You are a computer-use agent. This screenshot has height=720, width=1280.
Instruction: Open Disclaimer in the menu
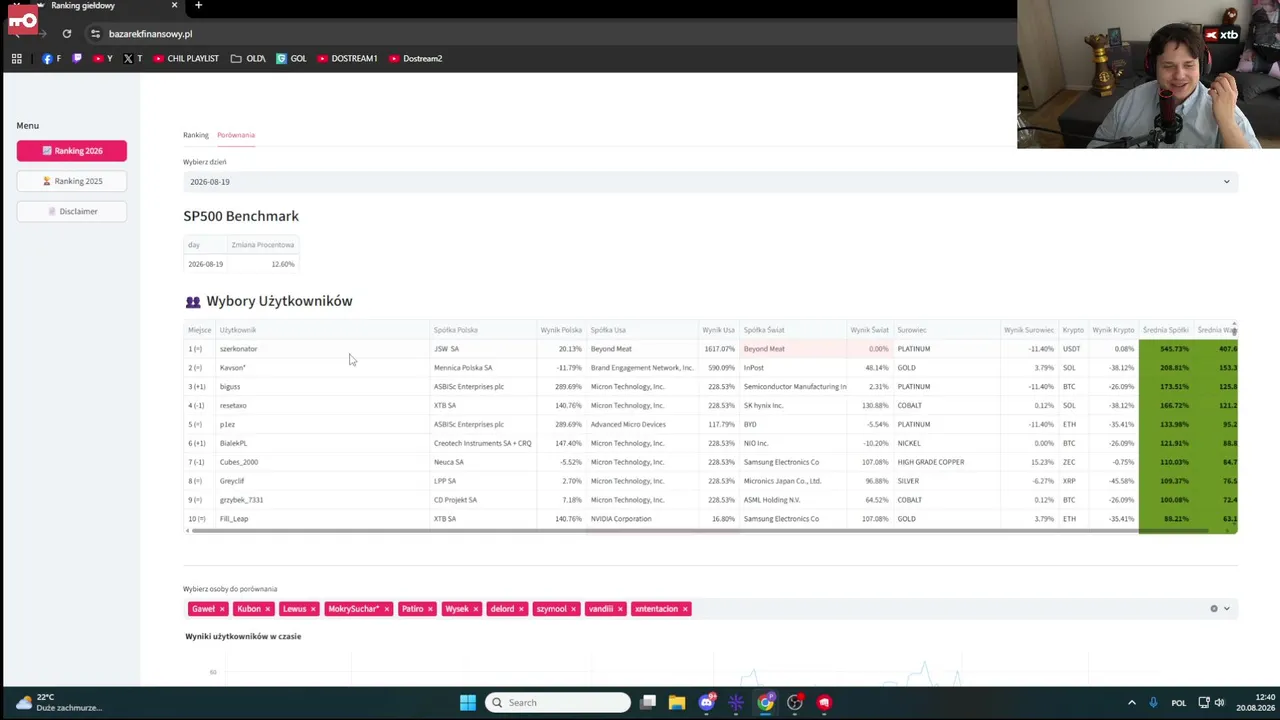point(72,211)
